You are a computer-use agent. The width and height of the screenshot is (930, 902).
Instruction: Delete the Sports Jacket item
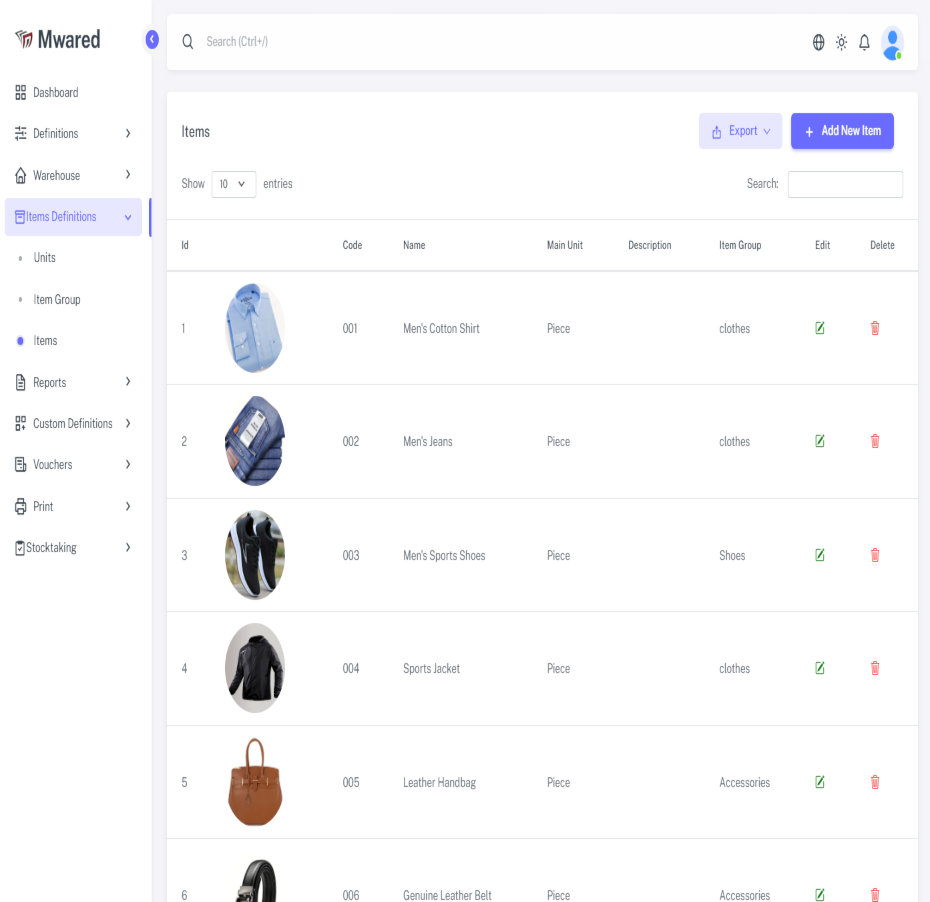click(875, 668)
